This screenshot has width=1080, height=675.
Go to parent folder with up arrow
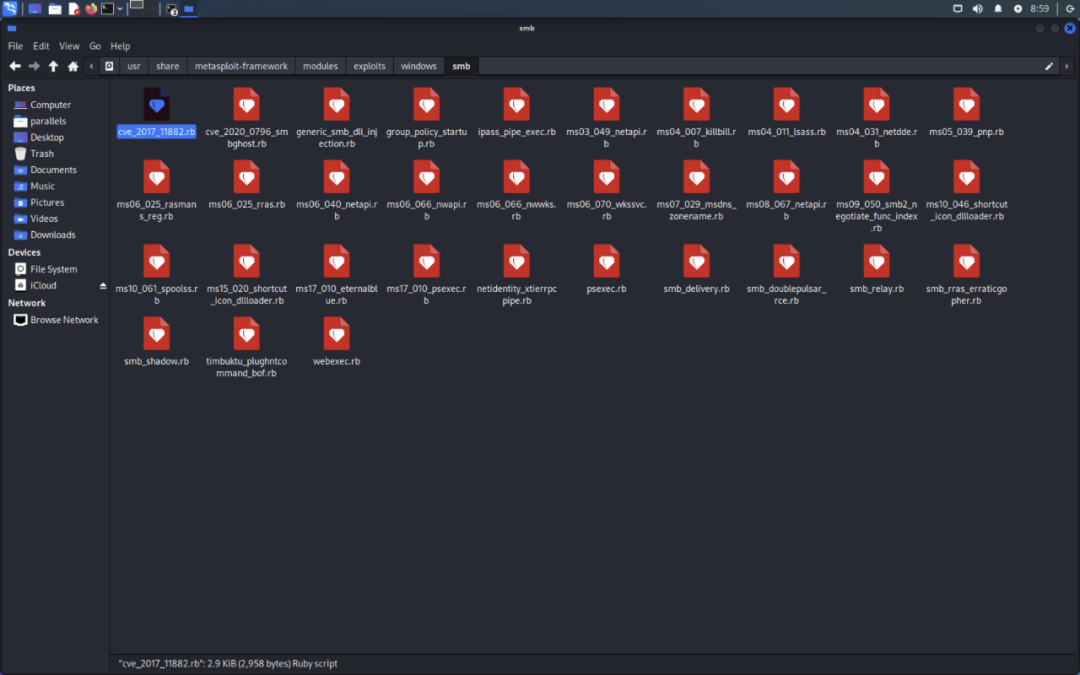[53, 66]
